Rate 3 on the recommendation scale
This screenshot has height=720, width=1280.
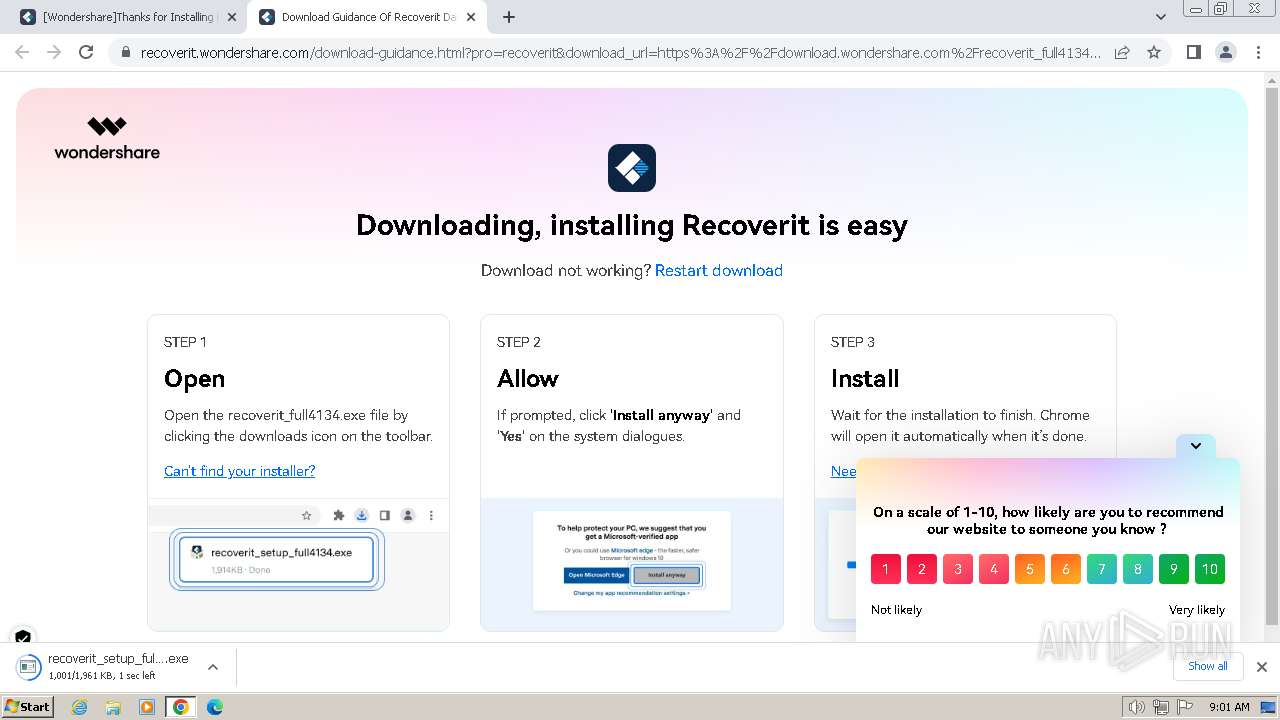pos(958,569)
